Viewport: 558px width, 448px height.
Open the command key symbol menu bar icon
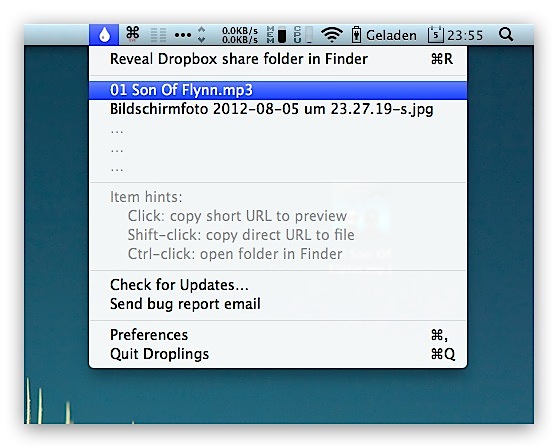click(133, 34)
